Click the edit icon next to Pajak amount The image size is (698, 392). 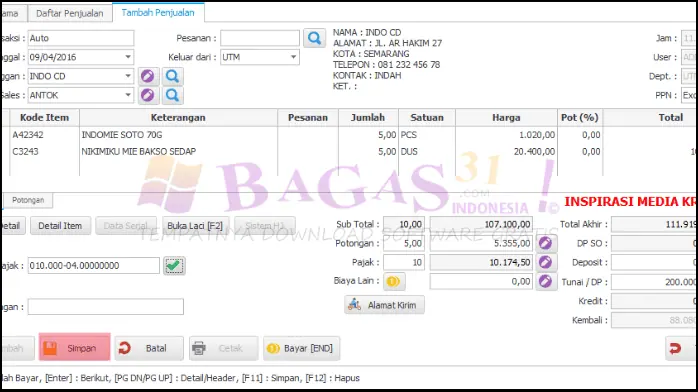[x=546, y=262]
